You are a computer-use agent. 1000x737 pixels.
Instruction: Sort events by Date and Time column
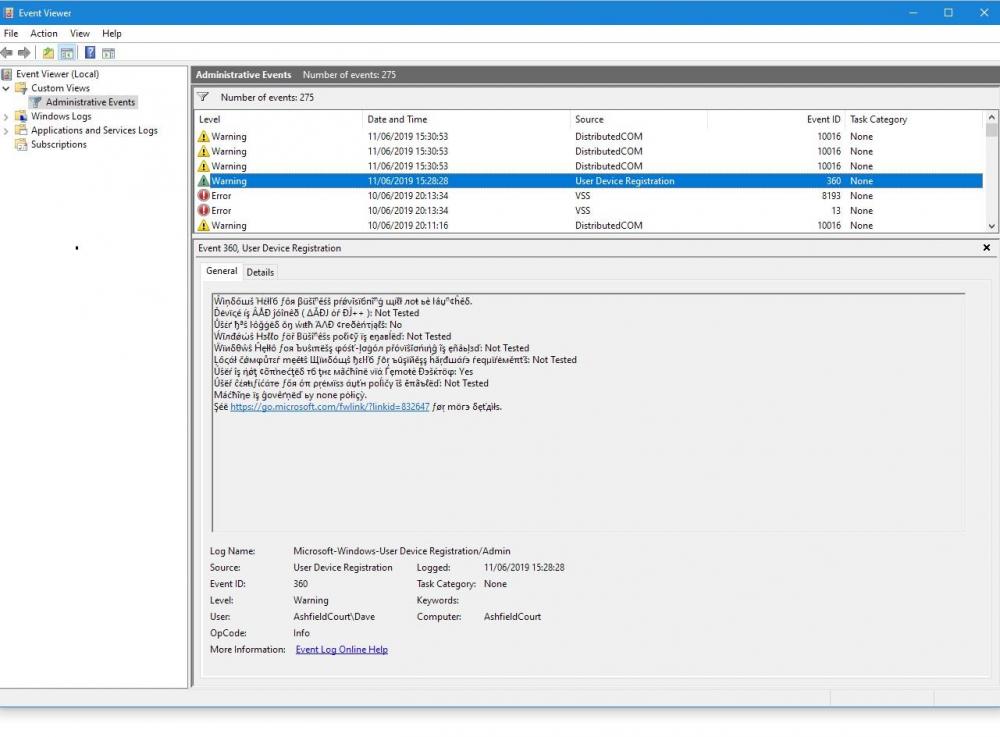point(397,120)
